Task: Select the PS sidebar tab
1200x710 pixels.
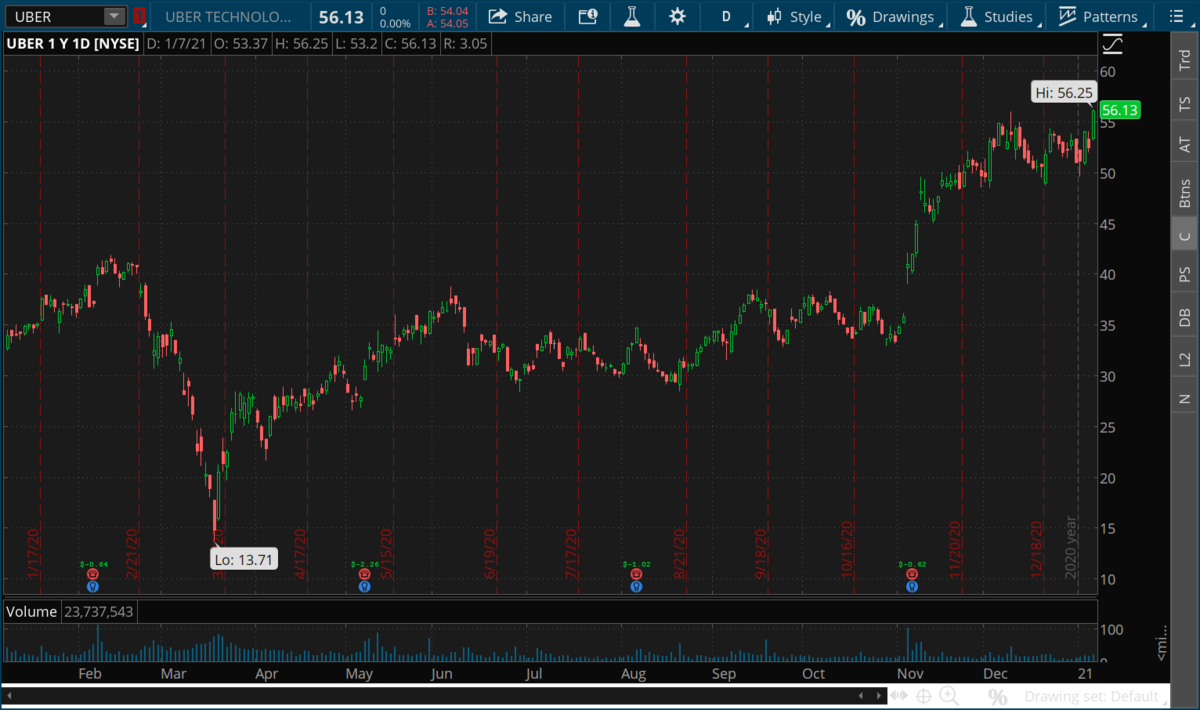Action: (1185, 274)
